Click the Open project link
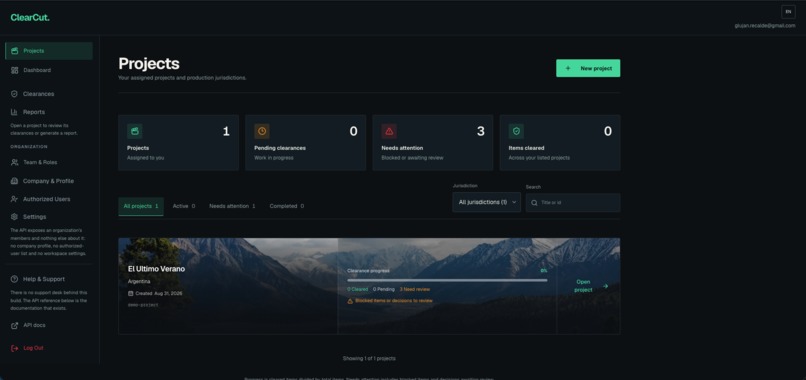Screen dimensions: 806x380 click(588, 286)
